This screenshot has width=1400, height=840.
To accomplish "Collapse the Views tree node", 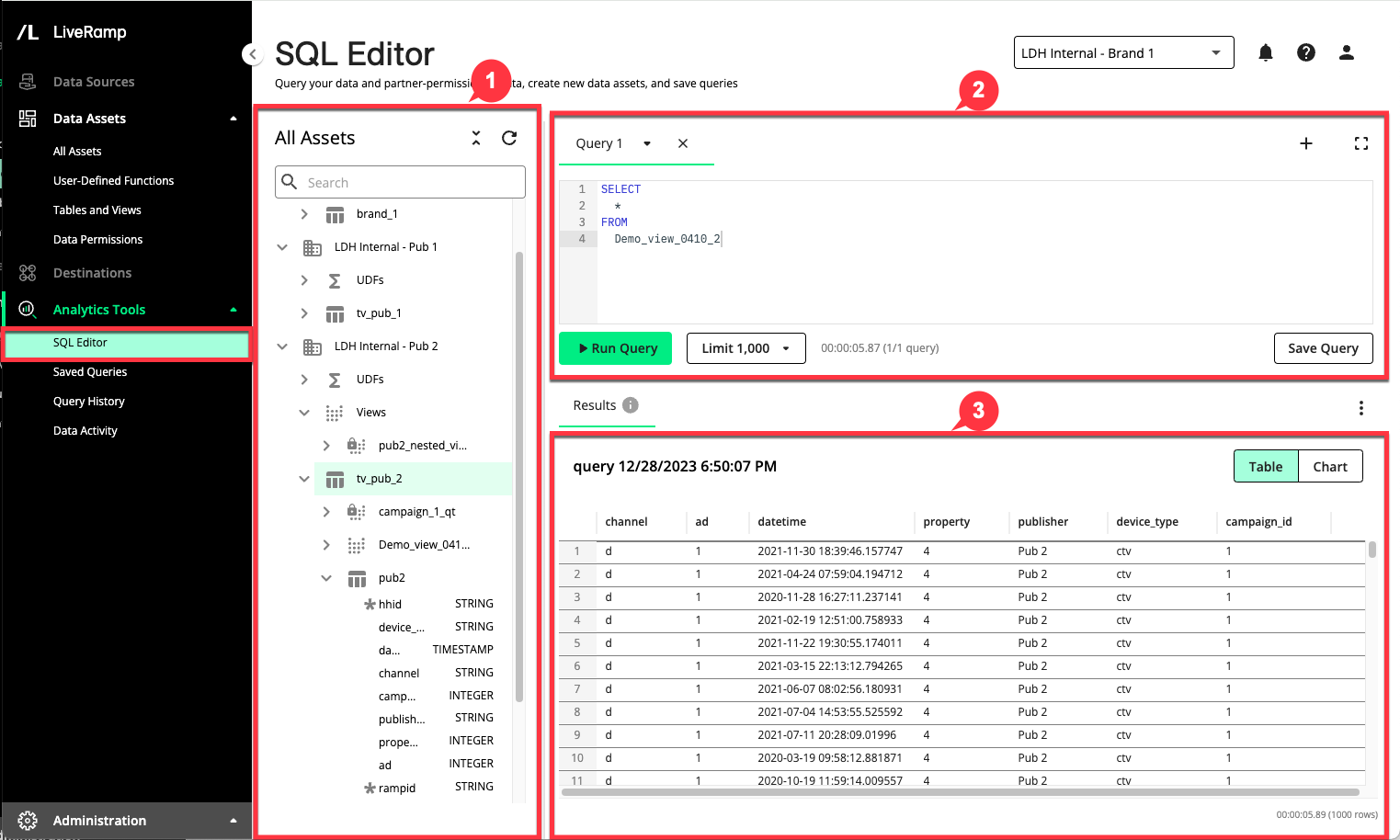I will 304,413.
